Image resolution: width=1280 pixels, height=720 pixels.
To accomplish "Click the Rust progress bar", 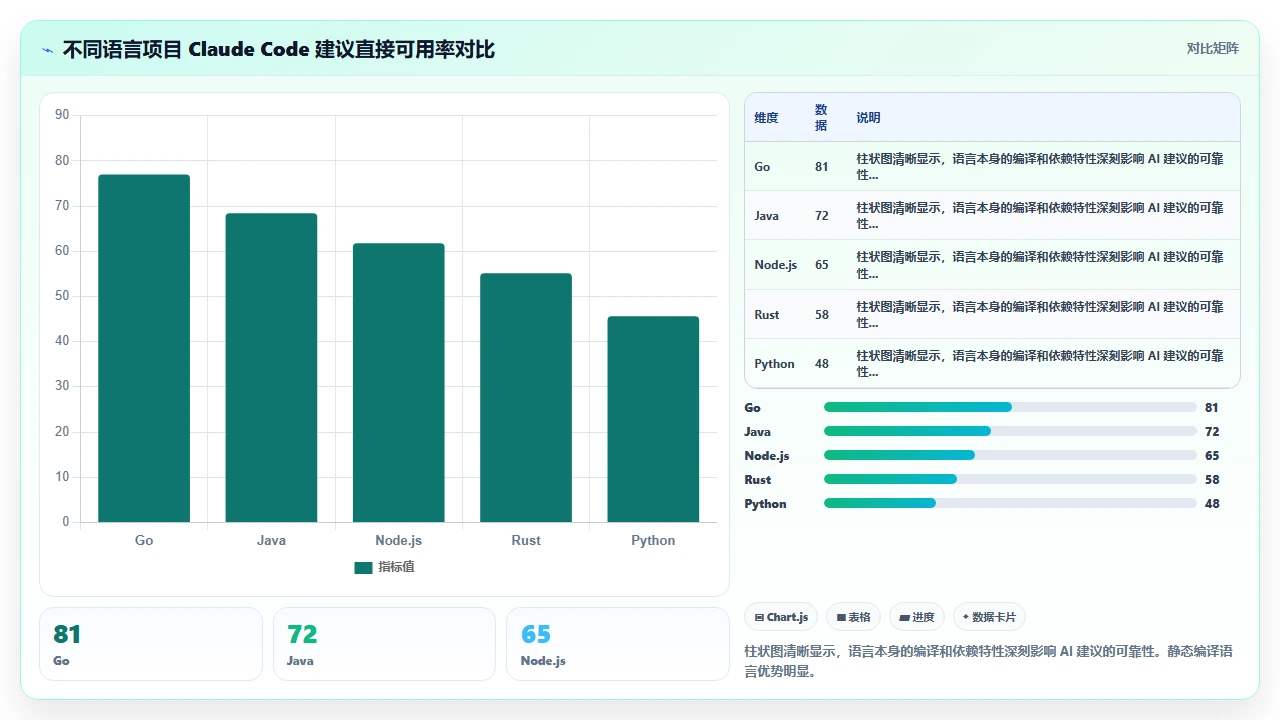I will pyautogui.click(x=1010, y=479).
